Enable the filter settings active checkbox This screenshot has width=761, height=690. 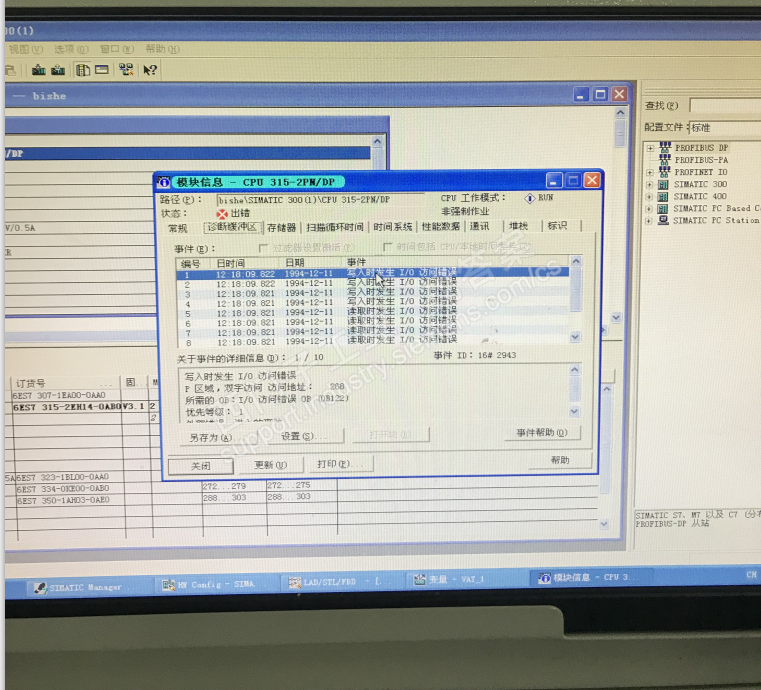click(264, 248)
